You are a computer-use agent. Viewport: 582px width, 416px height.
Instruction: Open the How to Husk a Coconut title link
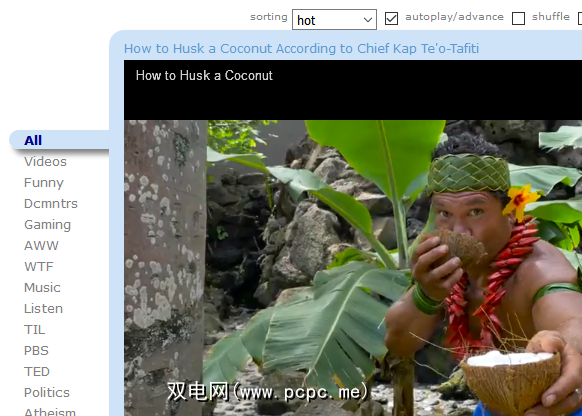[301, 49]
